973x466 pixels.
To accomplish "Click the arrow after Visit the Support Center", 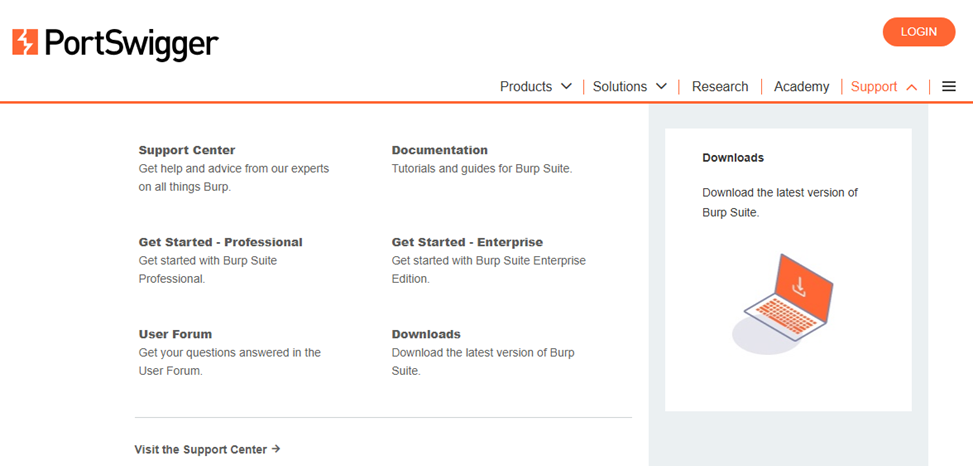I will coord(276,449).
